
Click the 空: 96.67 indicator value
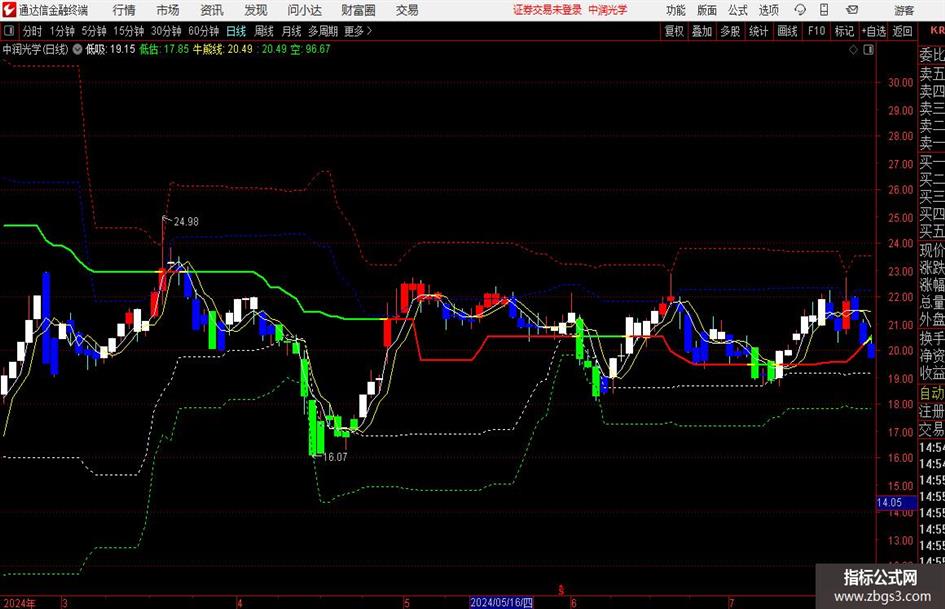pyautogui.click(x=310, y=49)
